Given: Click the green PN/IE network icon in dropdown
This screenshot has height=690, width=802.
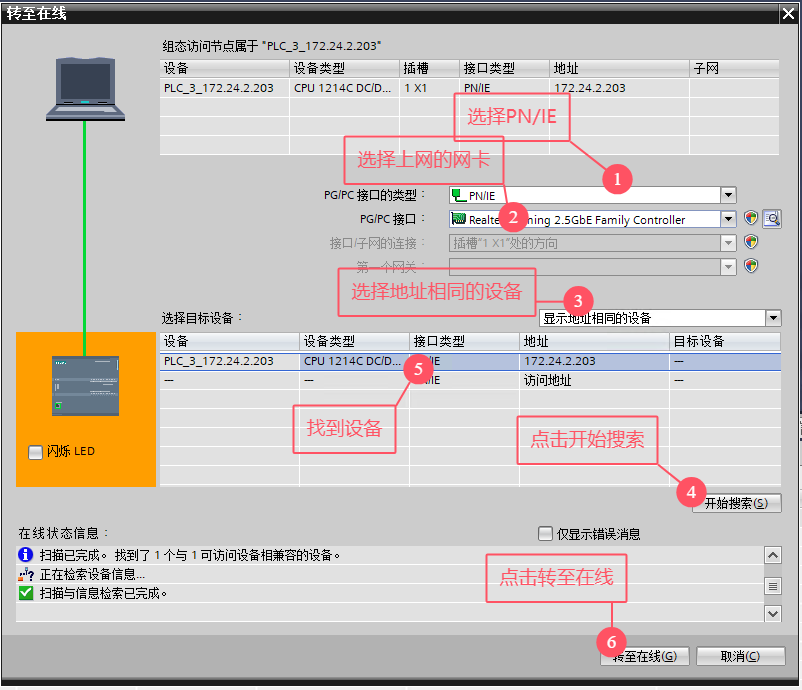Looking at the screenshot, I should pos(459,195).
